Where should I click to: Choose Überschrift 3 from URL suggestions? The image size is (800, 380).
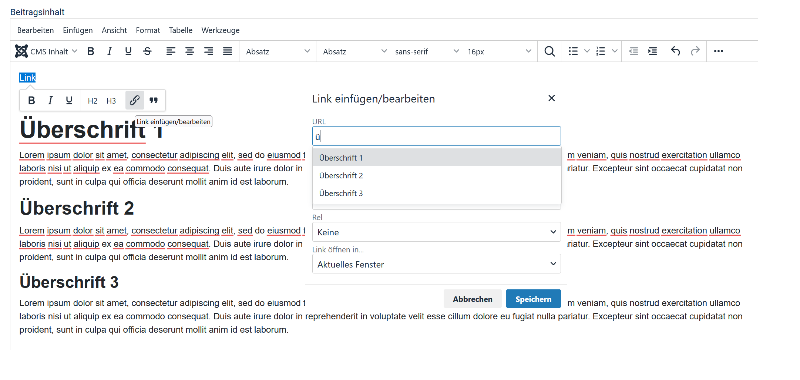pyautogui.click(x=437, y=193)
